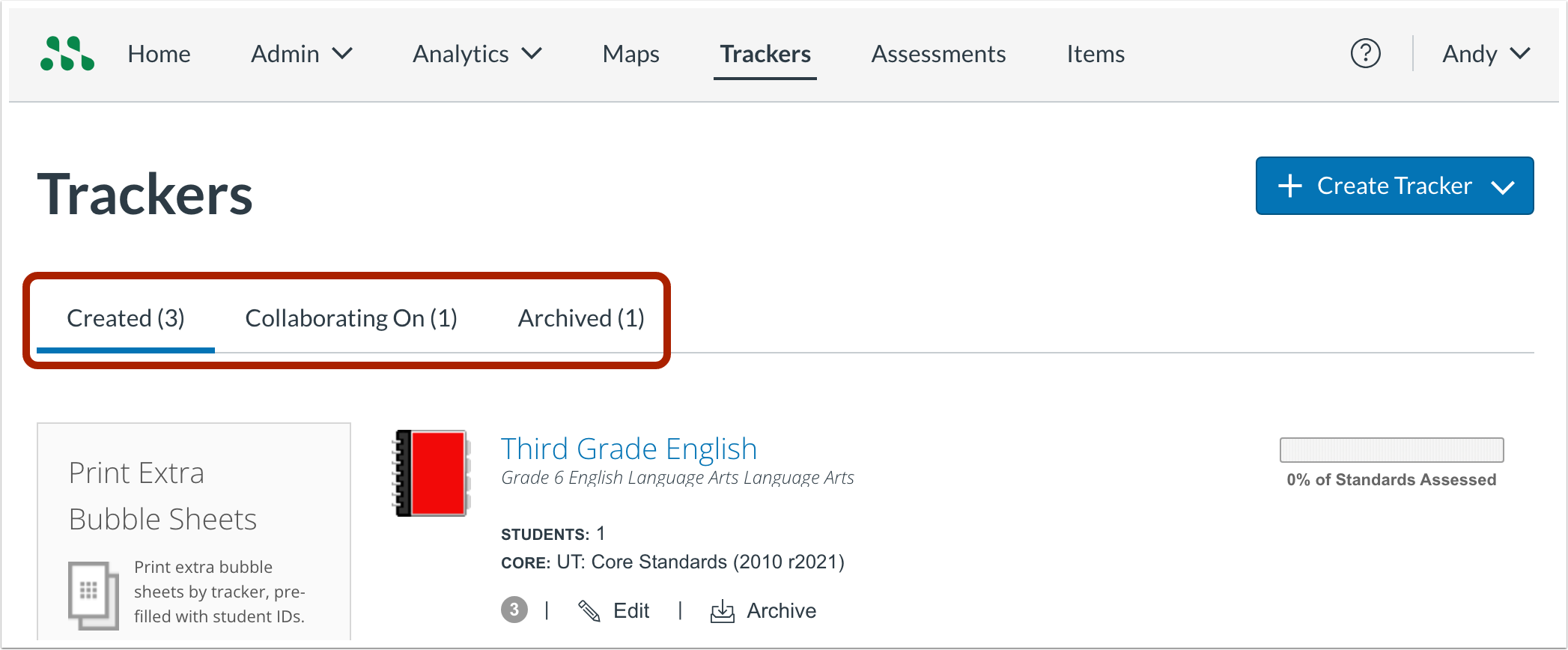
Task: Click the pencil Edit icon for Third Grade English
Action: [591, 610]
